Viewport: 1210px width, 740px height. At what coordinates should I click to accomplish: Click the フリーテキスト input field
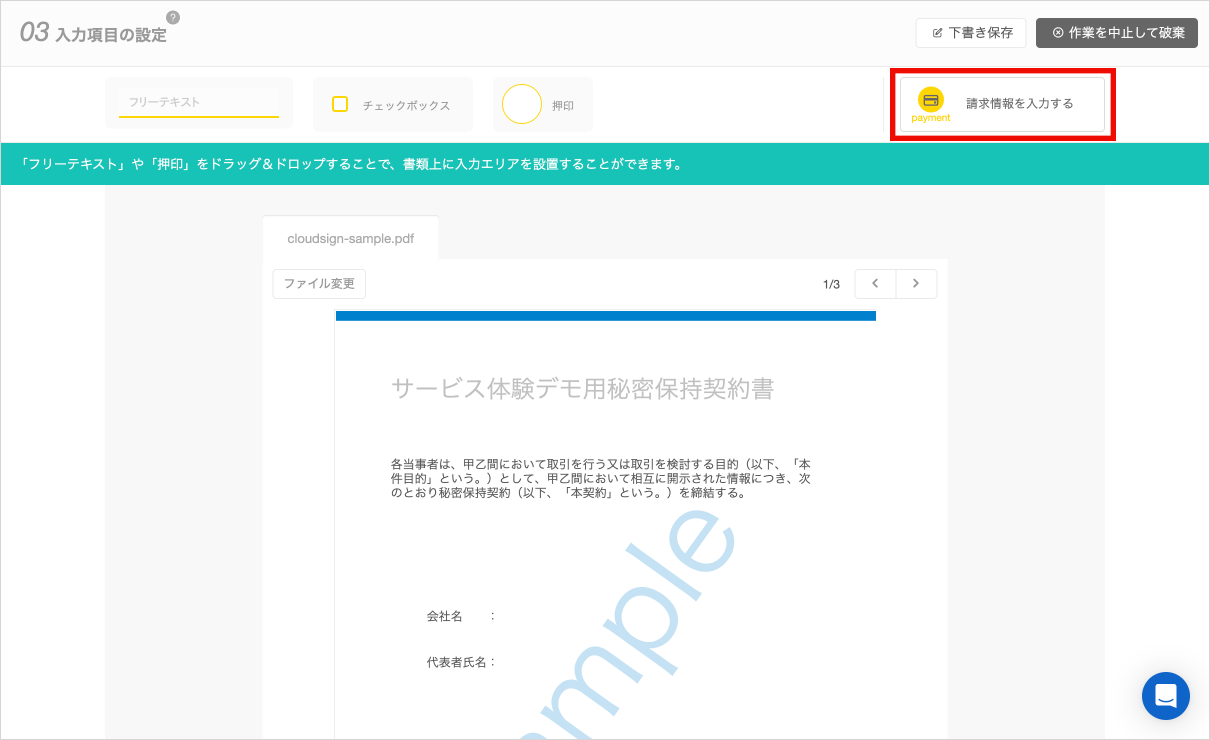[x=199, y=103]
